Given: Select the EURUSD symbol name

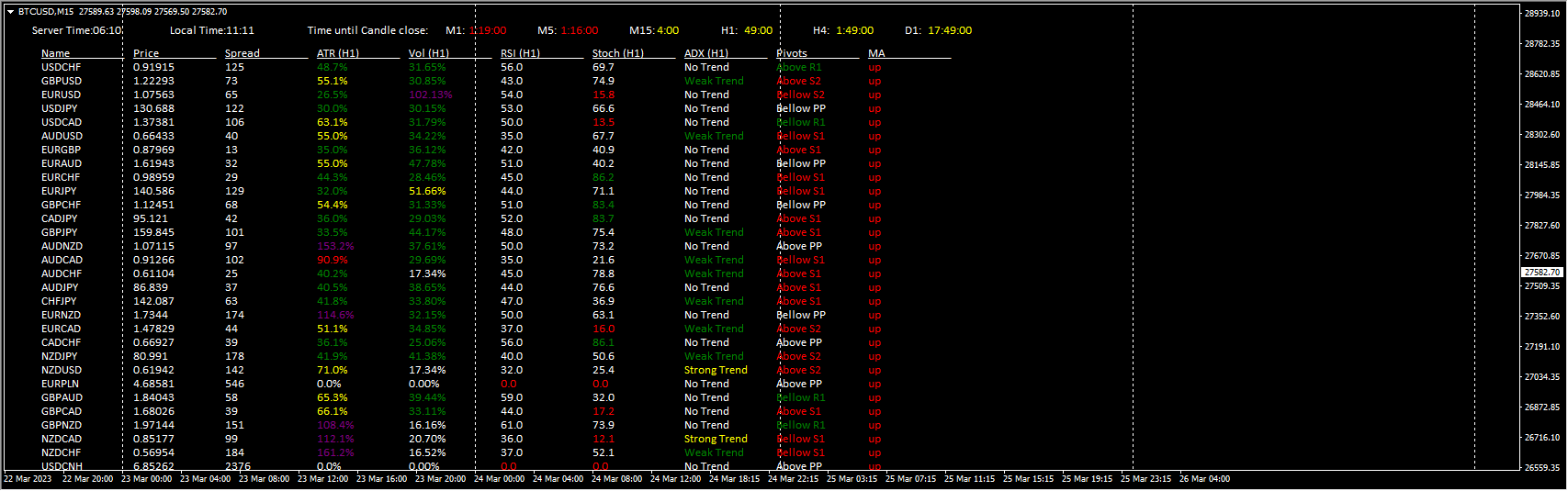Looking at the screenshot, I should (x=61, y=95).
